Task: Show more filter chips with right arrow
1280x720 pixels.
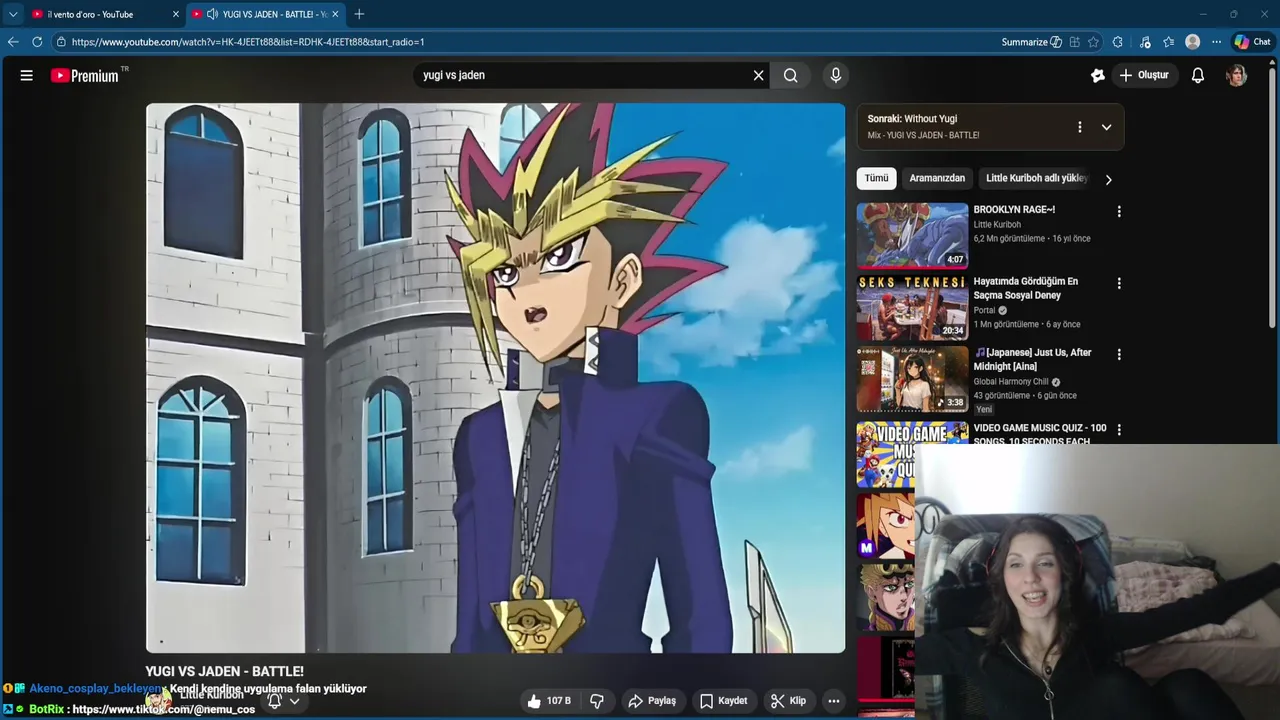Action: point(1108,179)
